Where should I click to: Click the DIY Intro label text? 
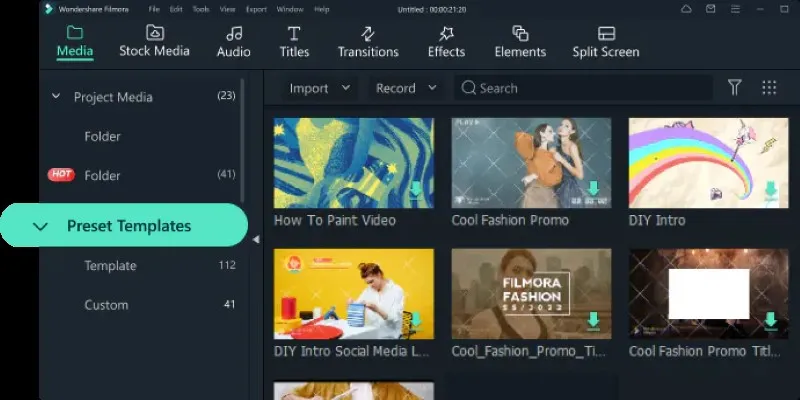[657, 220]
